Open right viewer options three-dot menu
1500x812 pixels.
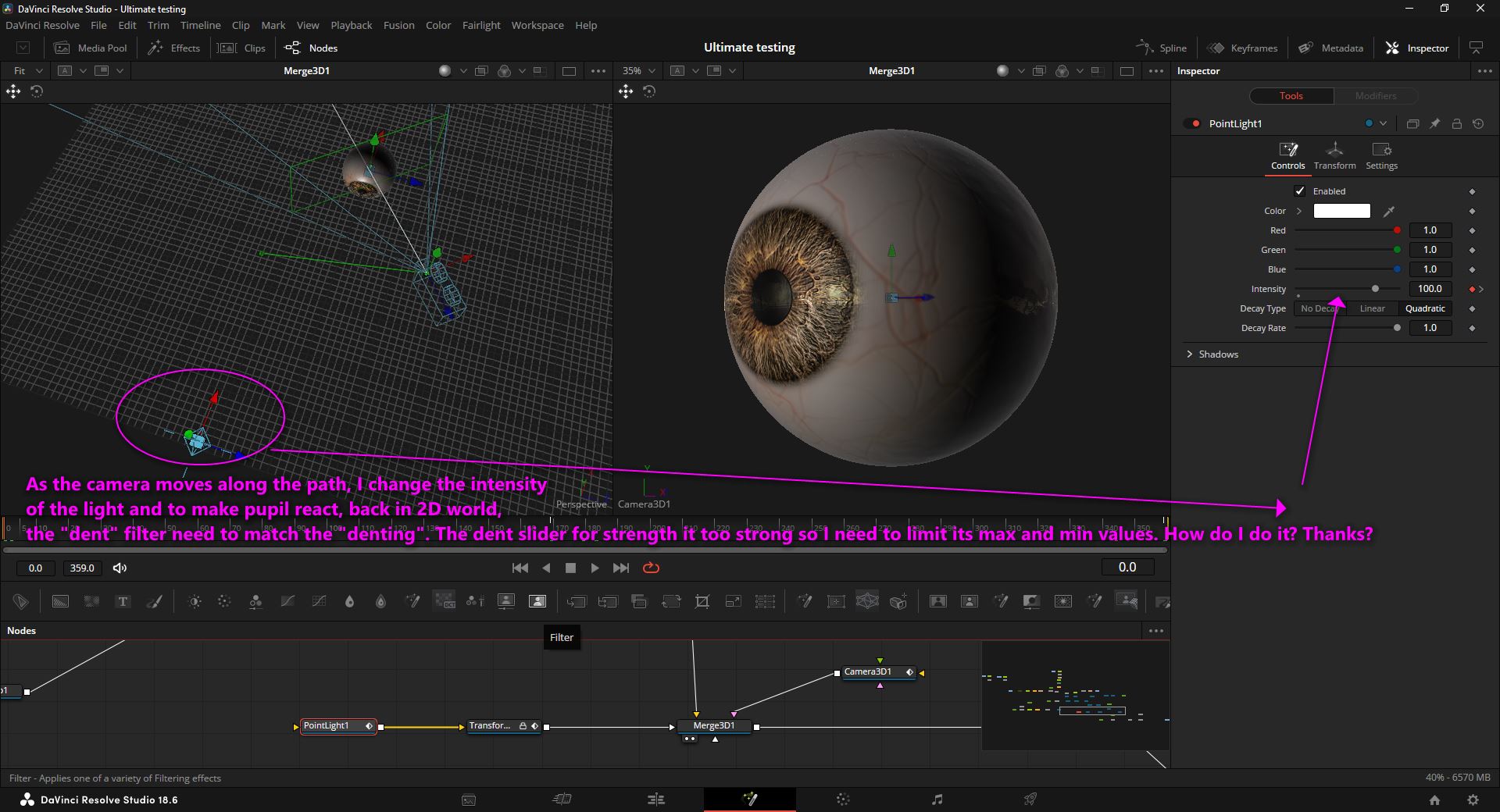[1156, 70]
